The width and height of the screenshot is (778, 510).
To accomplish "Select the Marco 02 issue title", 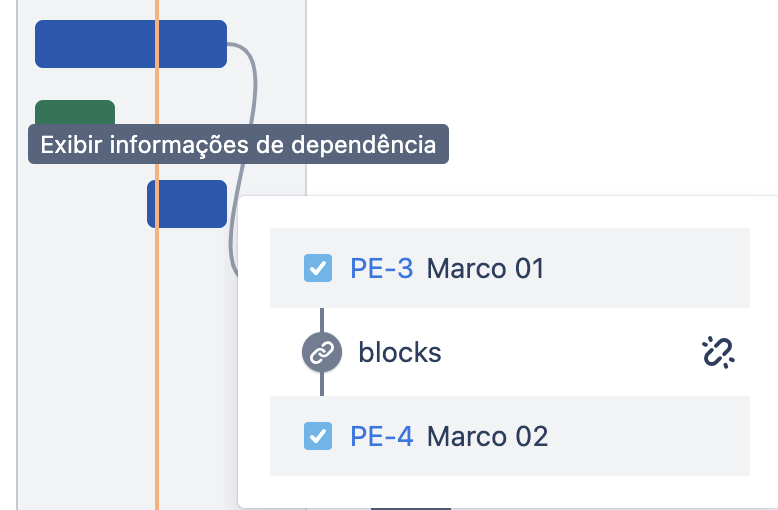I will (487, 436).
